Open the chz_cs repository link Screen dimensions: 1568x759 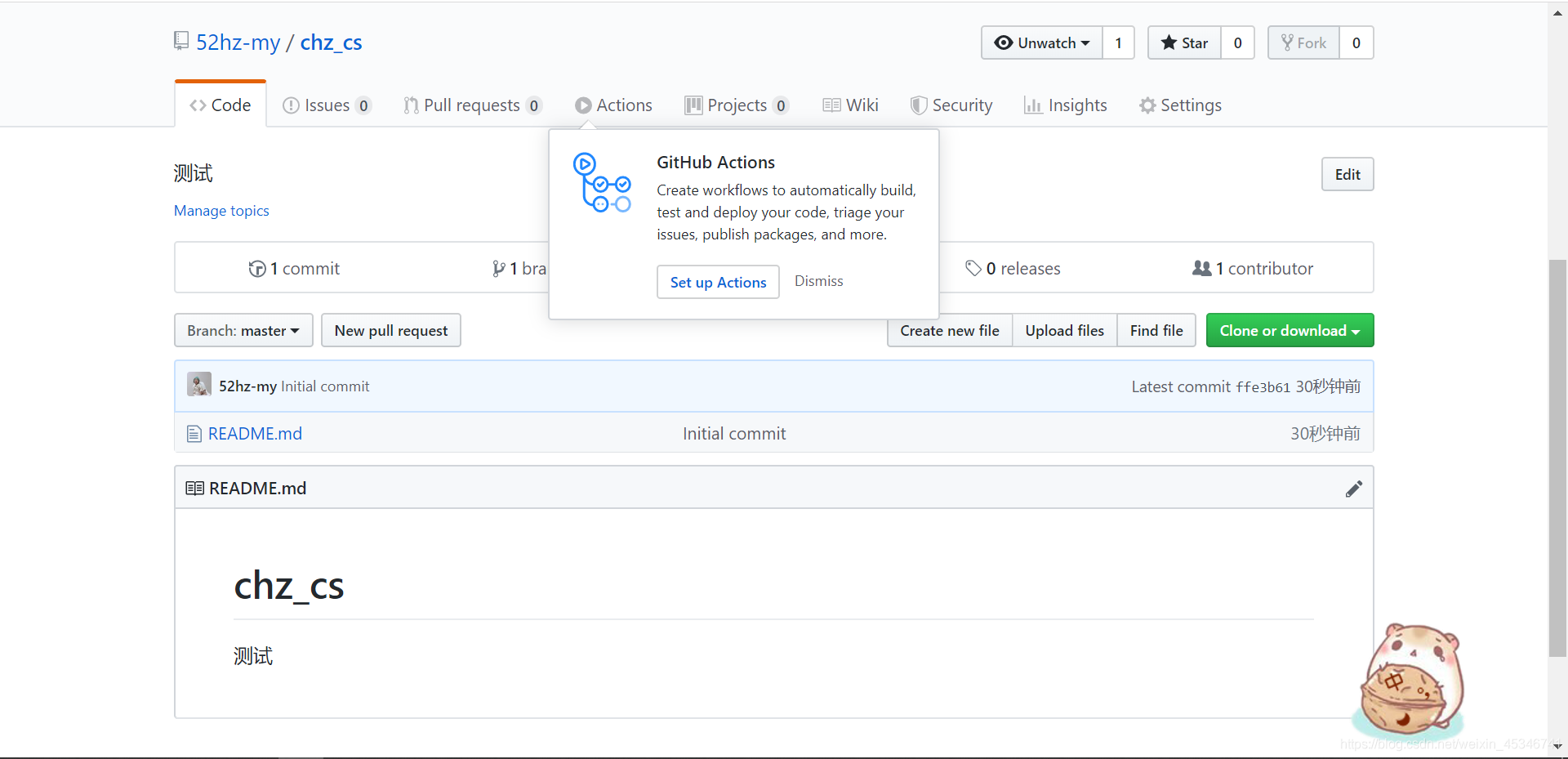(331, 42)
